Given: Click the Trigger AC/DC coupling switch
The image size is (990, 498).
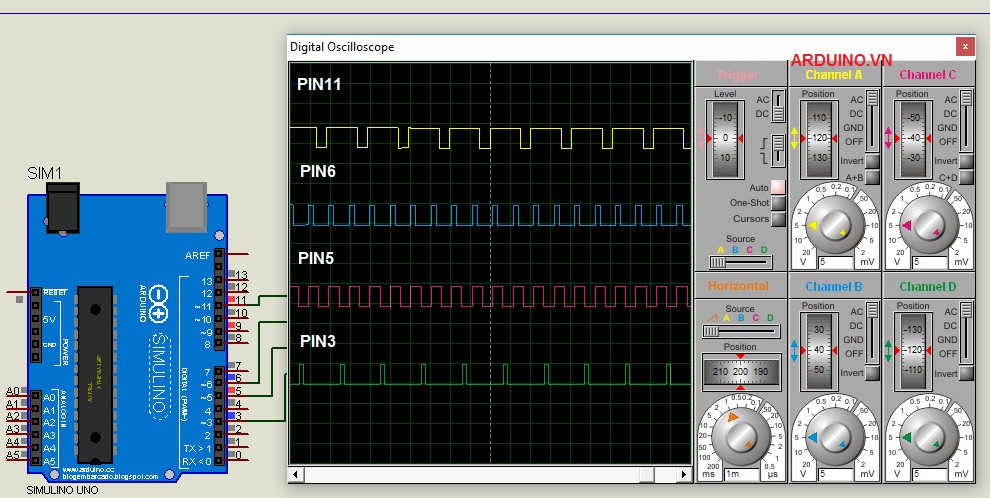Looking at the screenshot, I should click(777, 106).
